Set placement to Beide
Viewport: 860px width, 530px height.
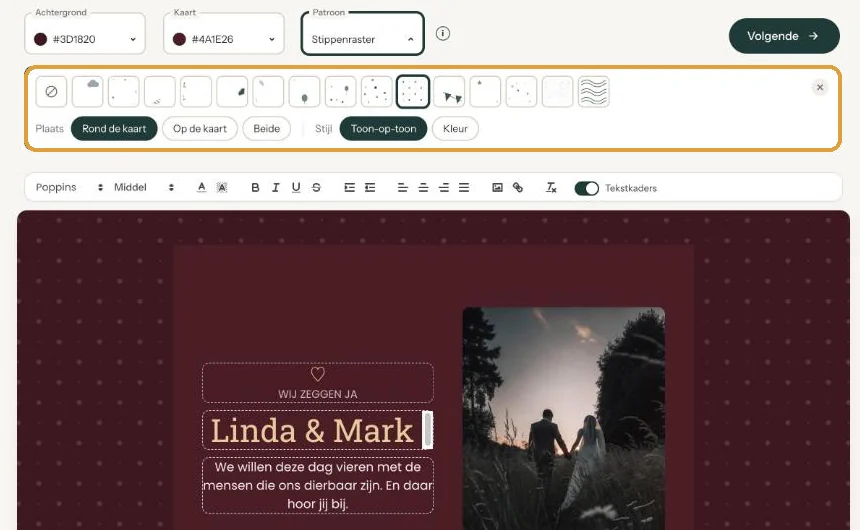tap(267, 129)
